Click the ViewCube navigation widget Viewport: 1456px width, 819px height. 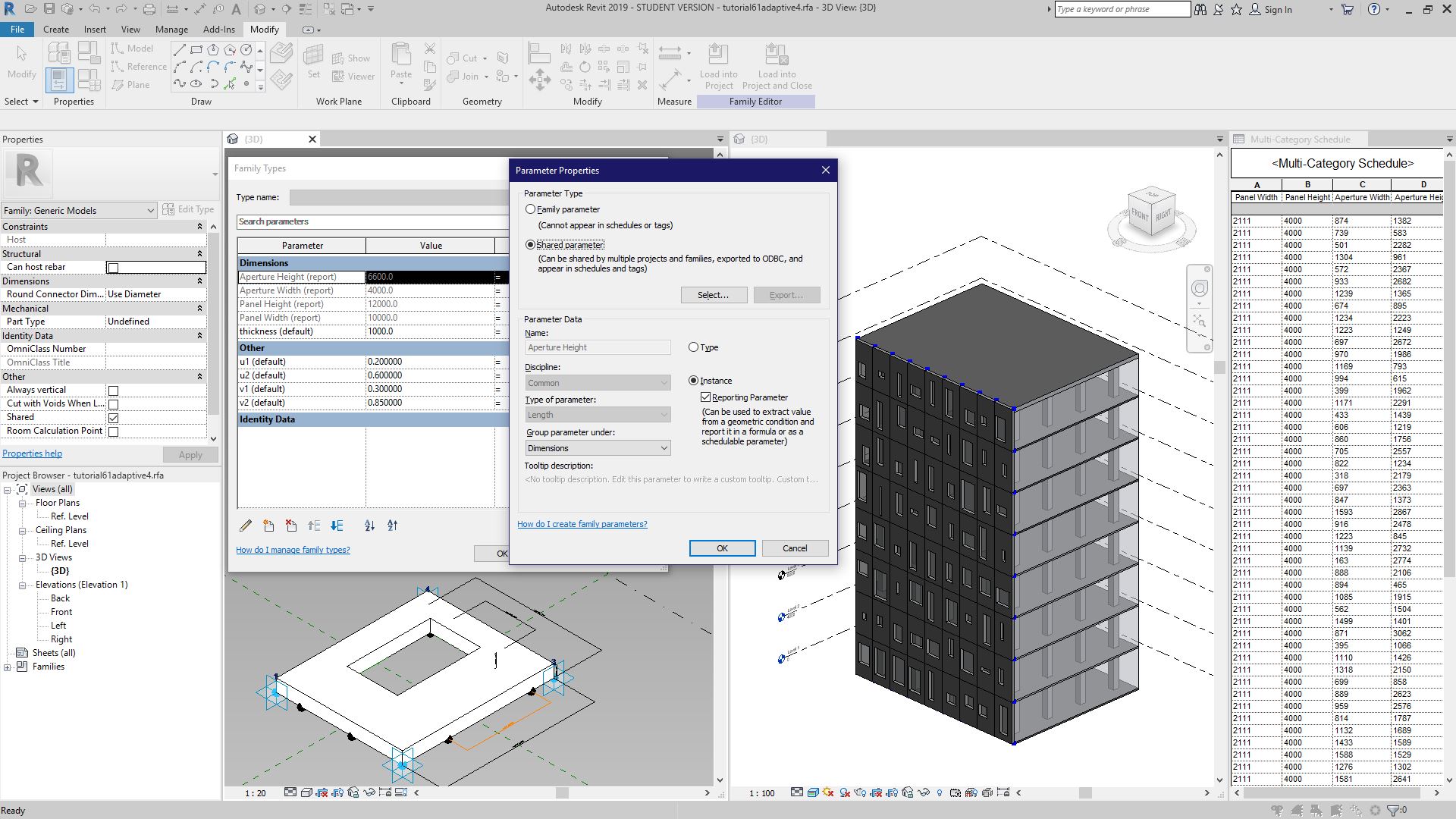tap(1151, 213)
